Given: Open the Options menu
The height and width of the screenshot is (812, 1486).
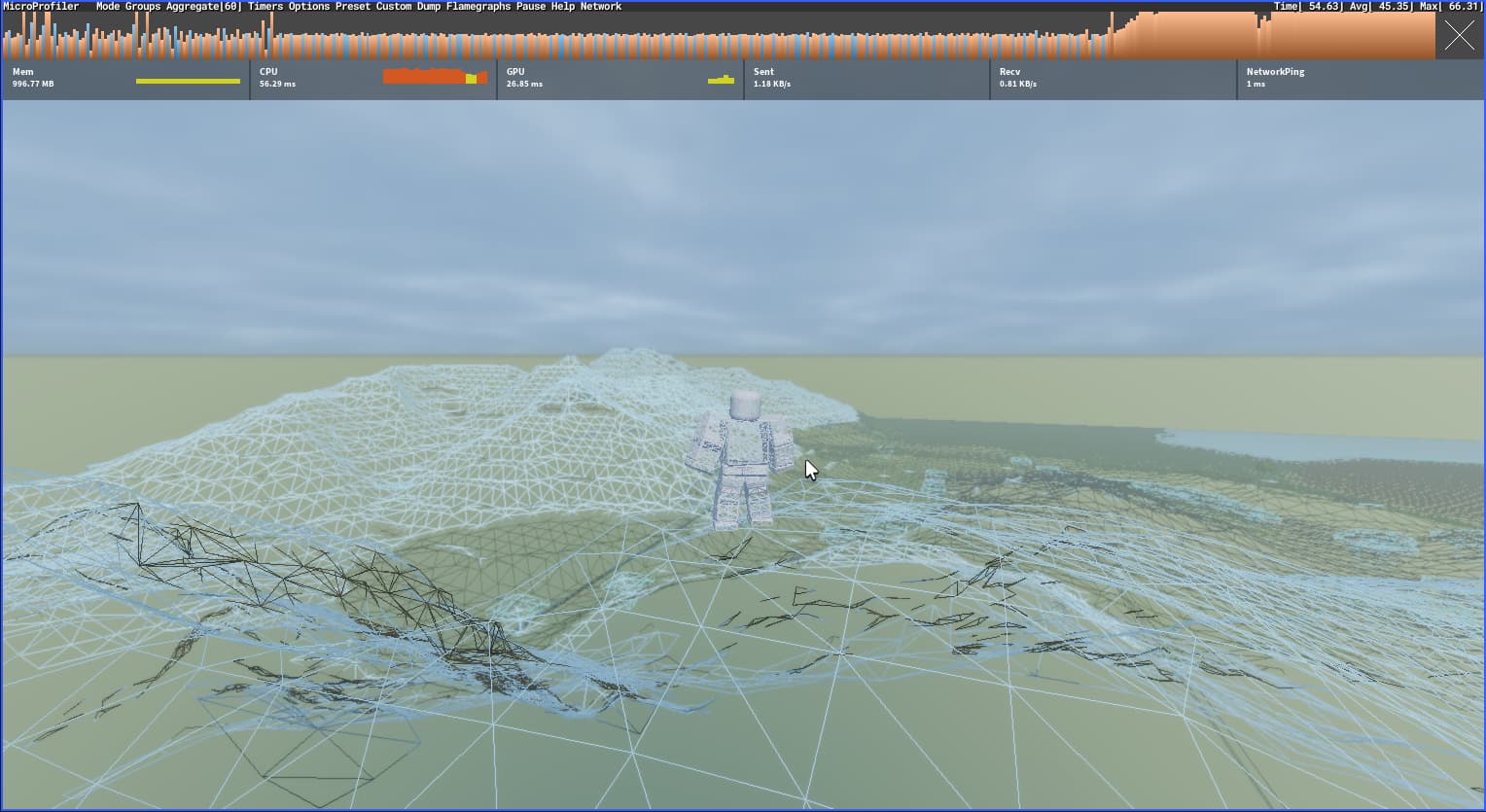Looking at the screenshot, I should (309, 7).
